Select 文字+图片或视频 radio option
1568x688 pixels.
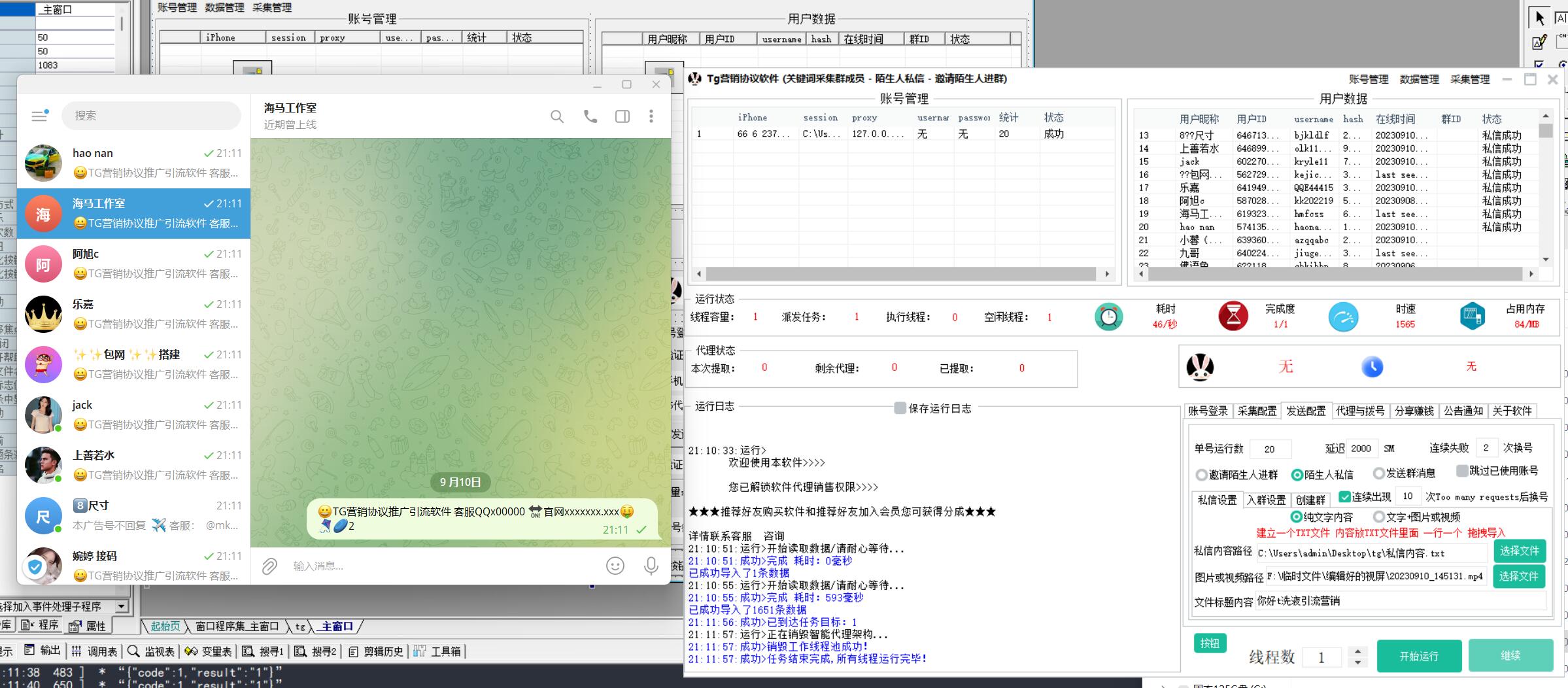point(1378,517)
